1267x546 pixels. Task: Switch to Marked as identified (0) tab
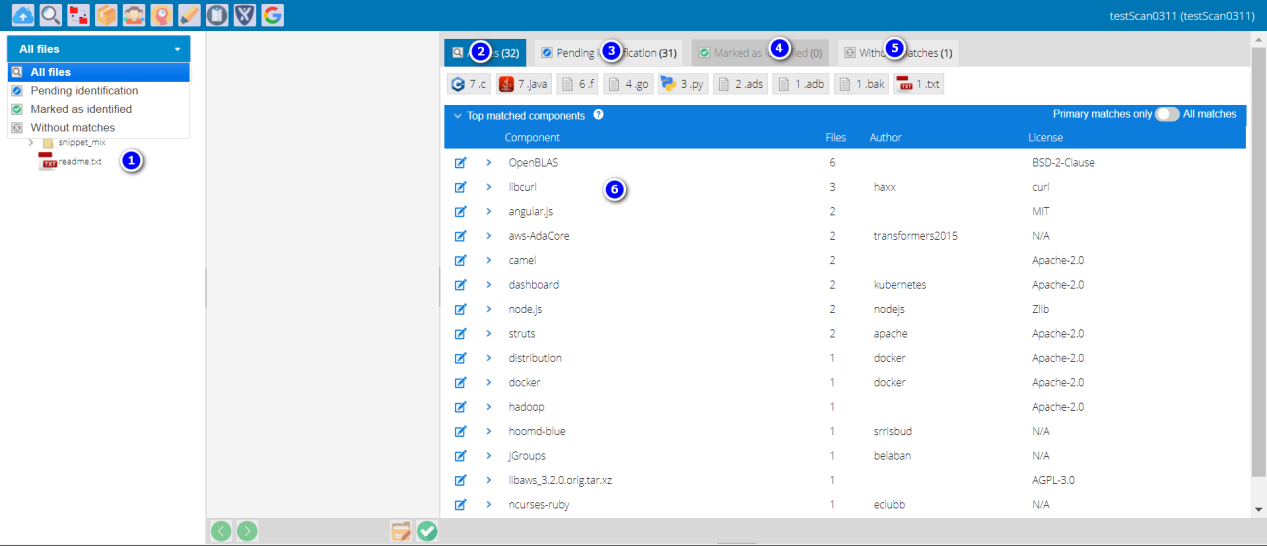point(760,53)
